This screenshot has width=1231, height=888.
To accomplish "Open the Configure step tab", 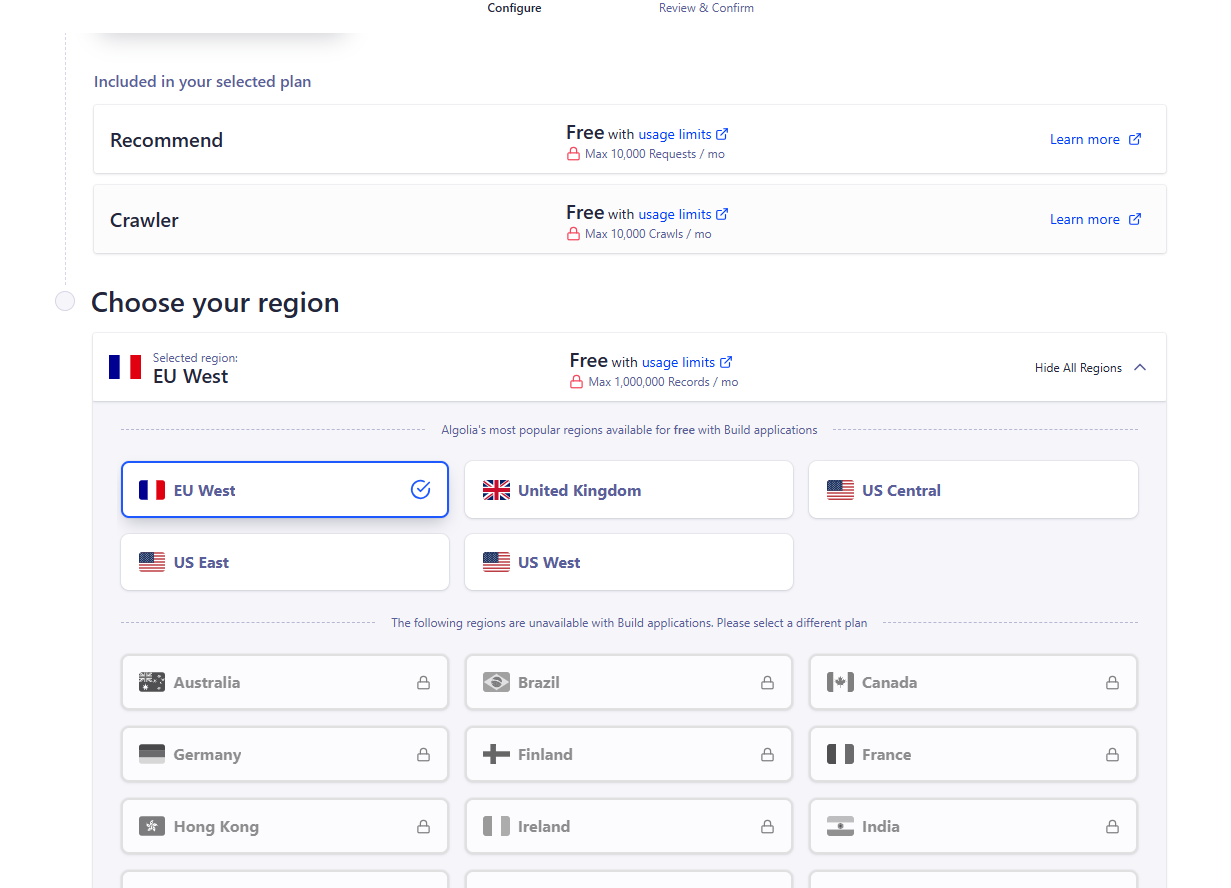I will pos(514,8).
